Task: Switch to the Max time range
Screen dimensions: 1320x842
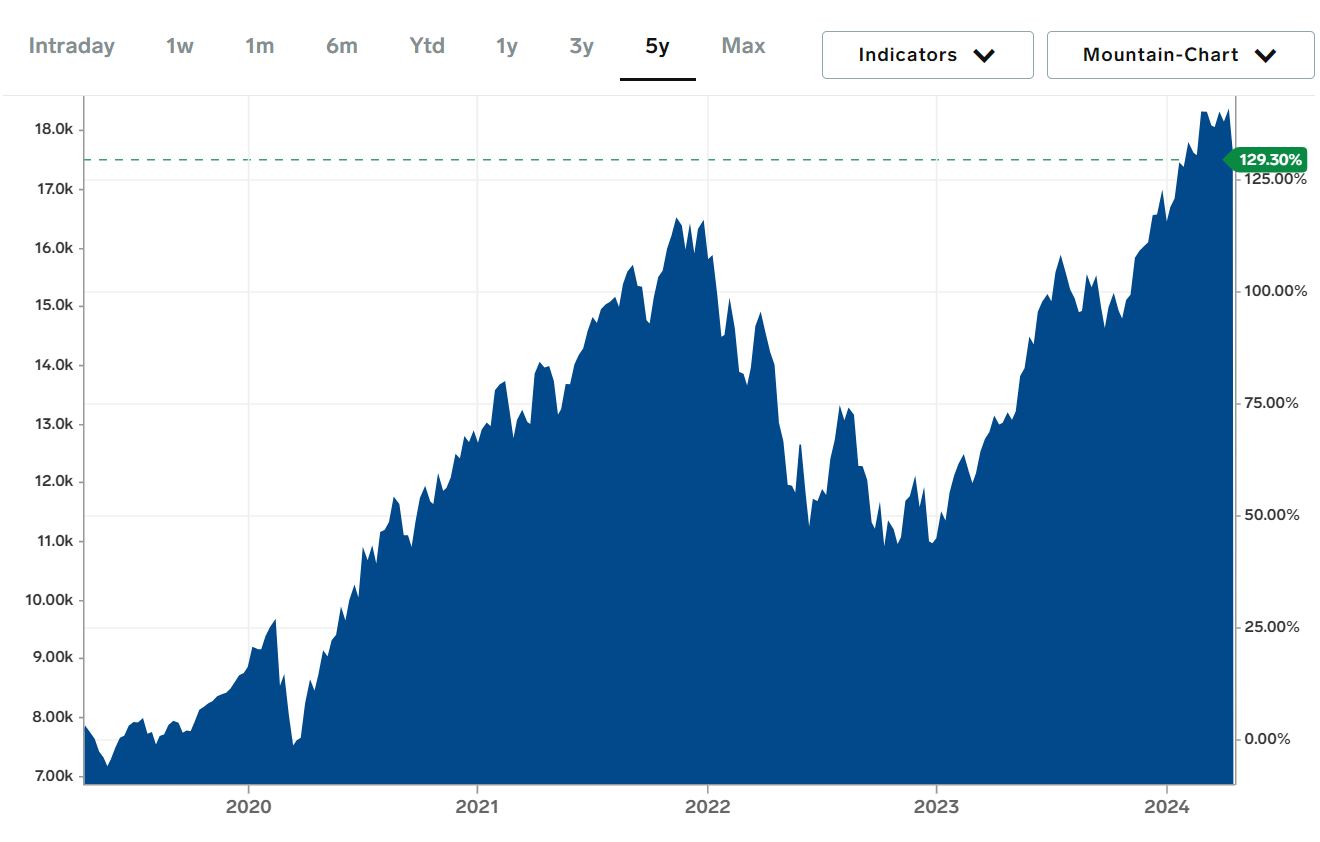Action: pyautogui.click(x=743, y=46)
